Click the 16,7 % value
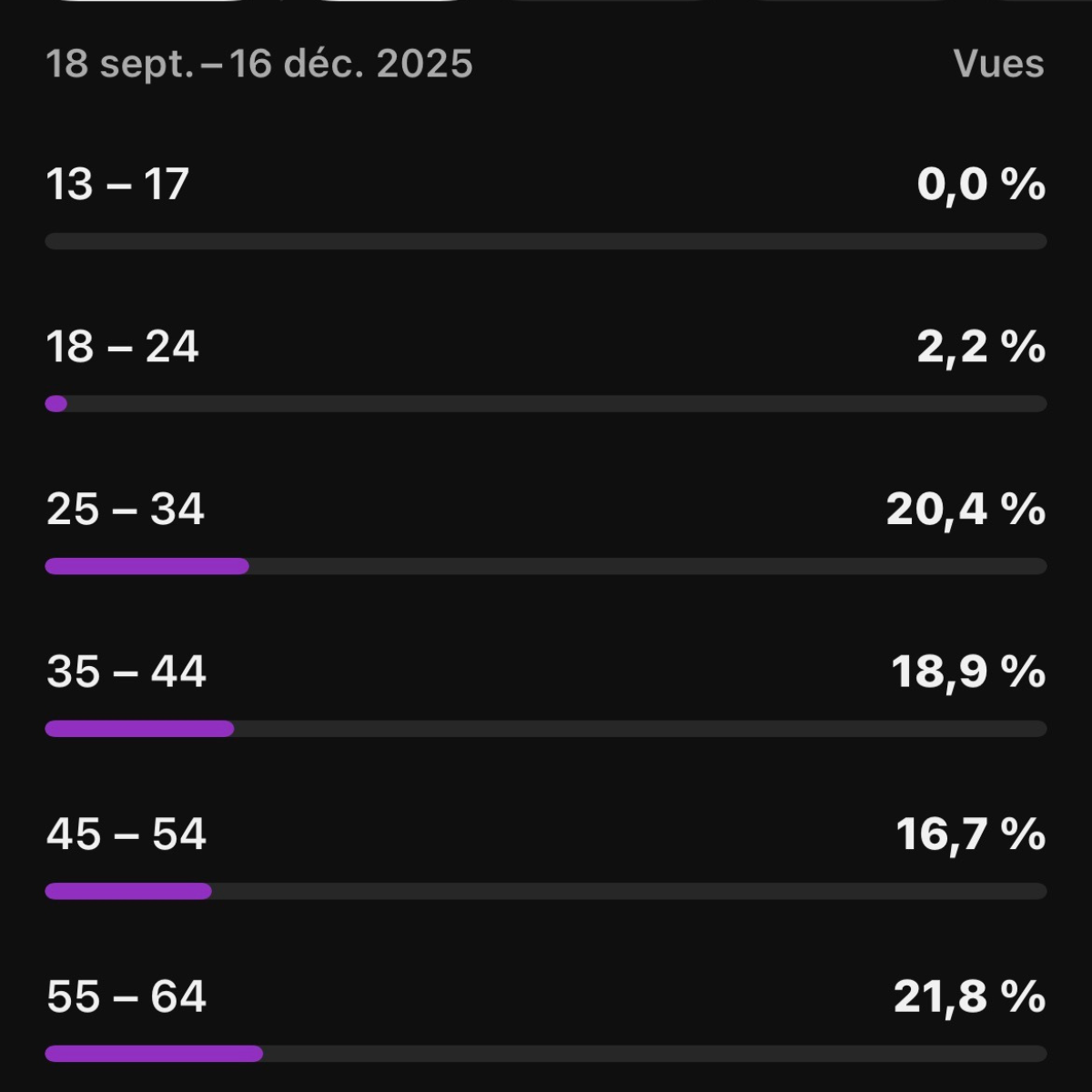1092x1092 pixels. pyautogui.click(x=971, y=834)
